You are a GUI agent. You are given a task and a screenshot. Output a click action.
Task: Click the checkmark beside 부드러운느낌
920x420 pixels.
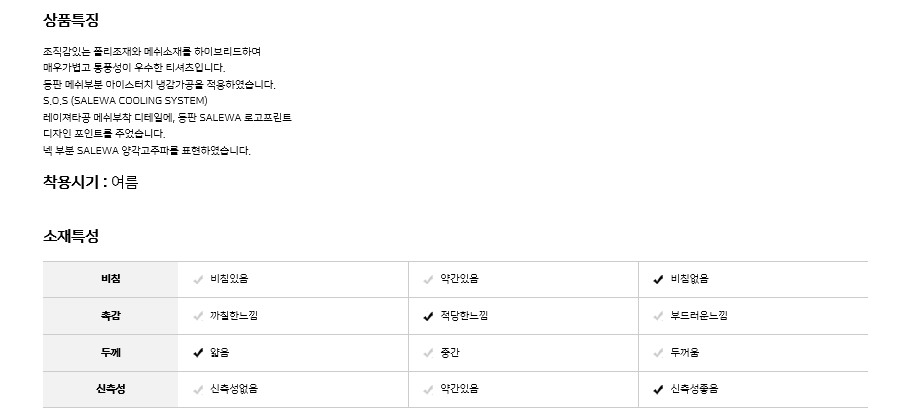pyautogui.click(x=658, y=316)
